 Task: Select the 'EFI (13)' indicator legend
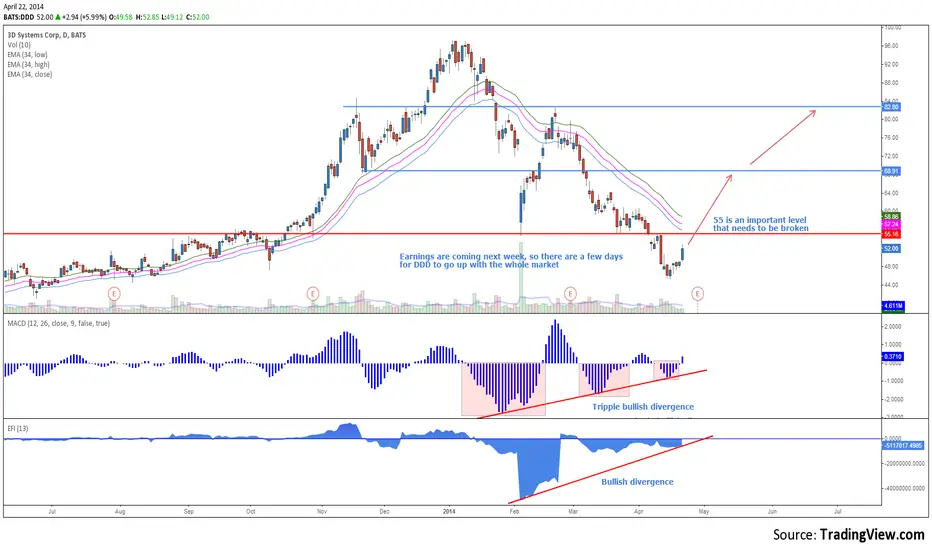[18, 428]
